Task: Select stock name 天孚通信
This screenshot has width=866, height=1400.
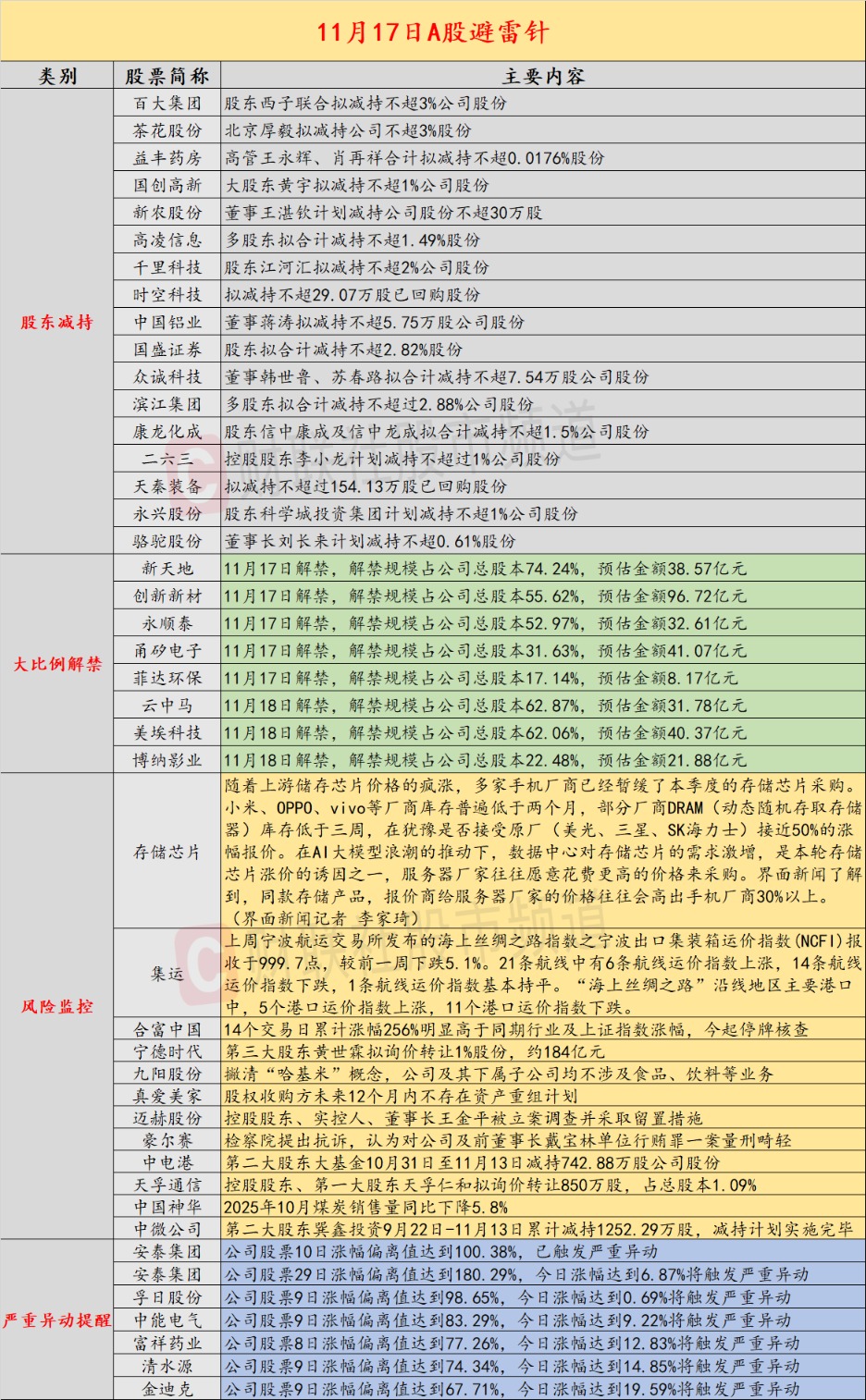Action: click(x=167, y=1185)
